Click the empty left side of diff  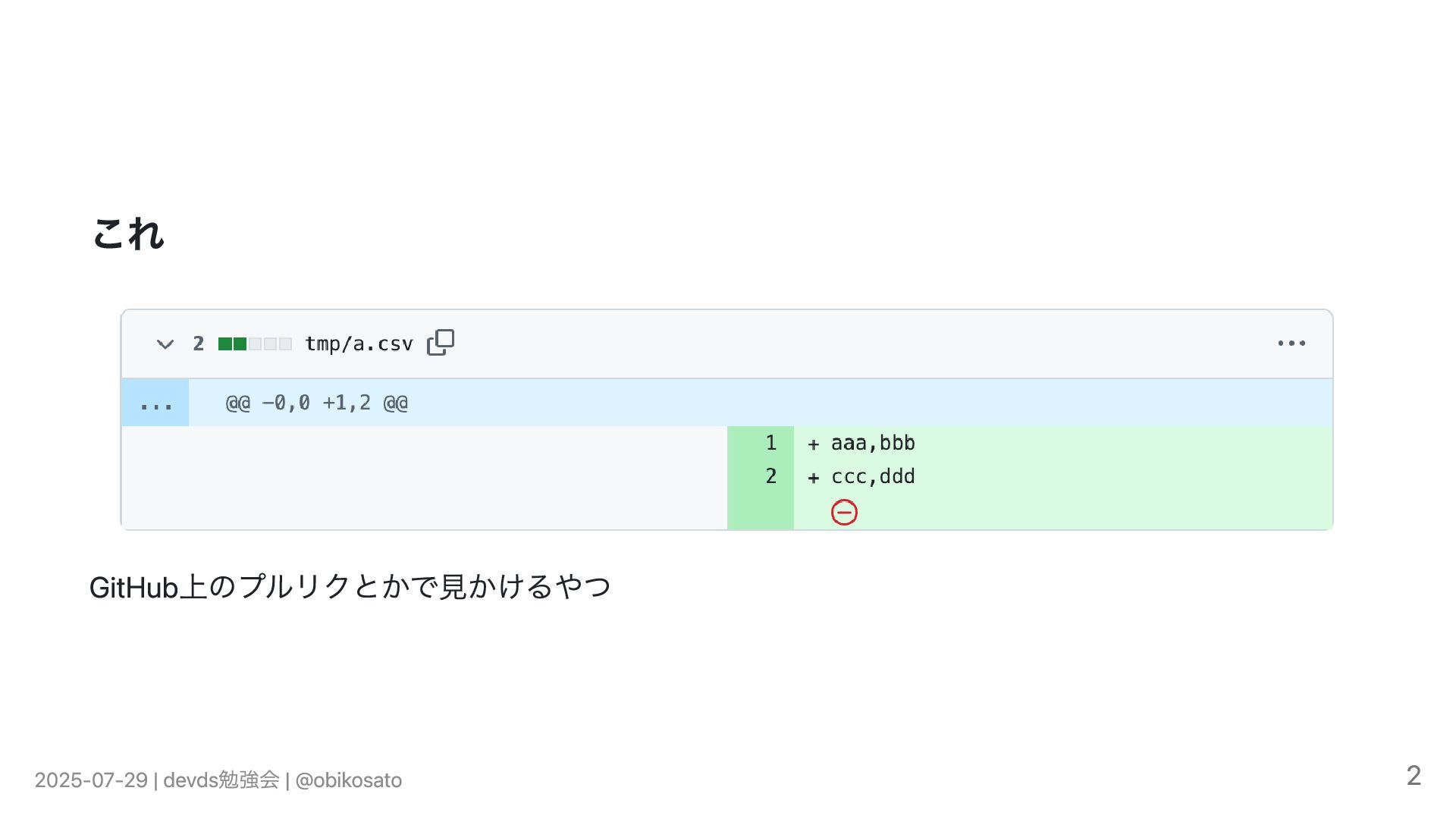424,478
